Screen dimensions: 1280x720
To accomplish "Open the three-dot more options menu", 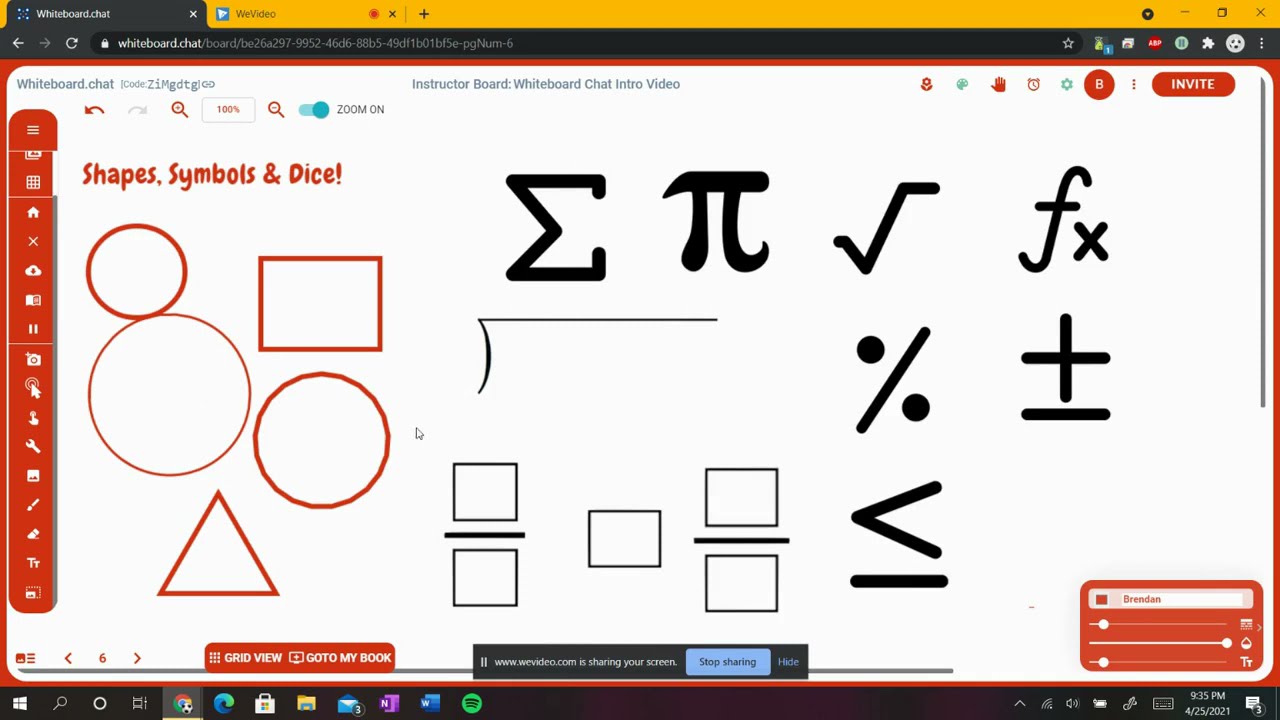I will pos(1134,84).
